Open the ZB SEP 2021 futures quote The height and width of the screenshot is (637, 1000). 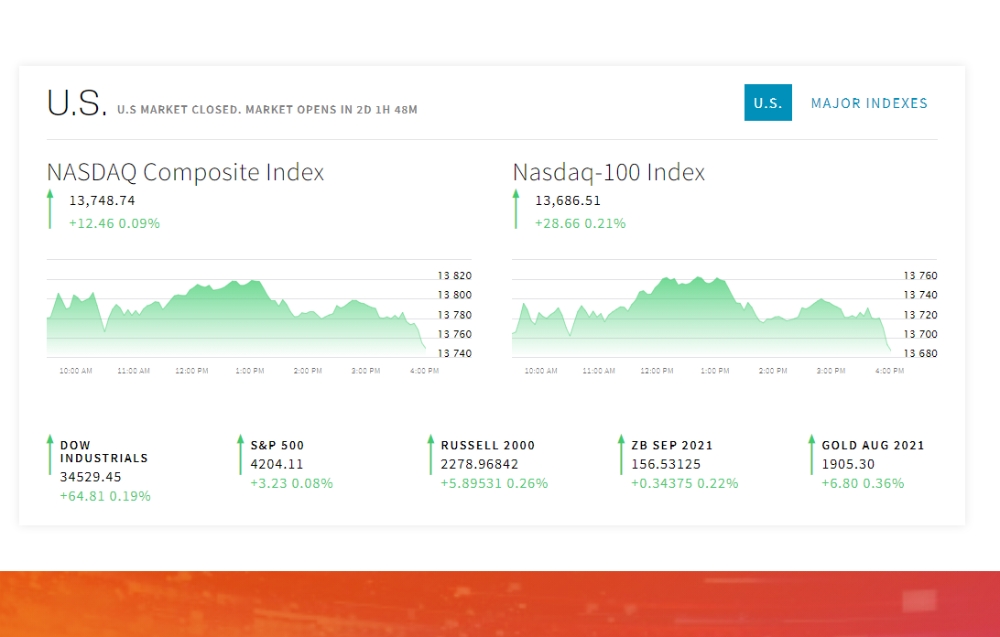[672, 445]
